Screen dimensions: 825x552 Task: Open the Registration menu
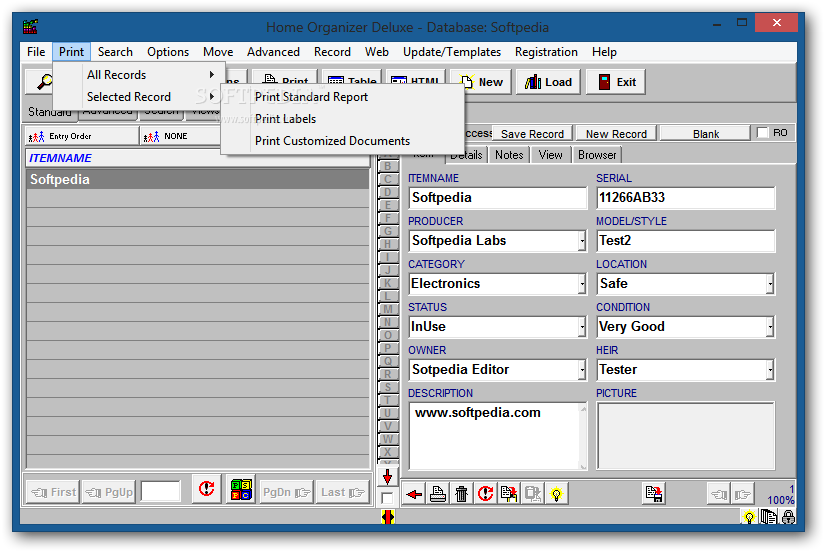click(x=546, y=52)
